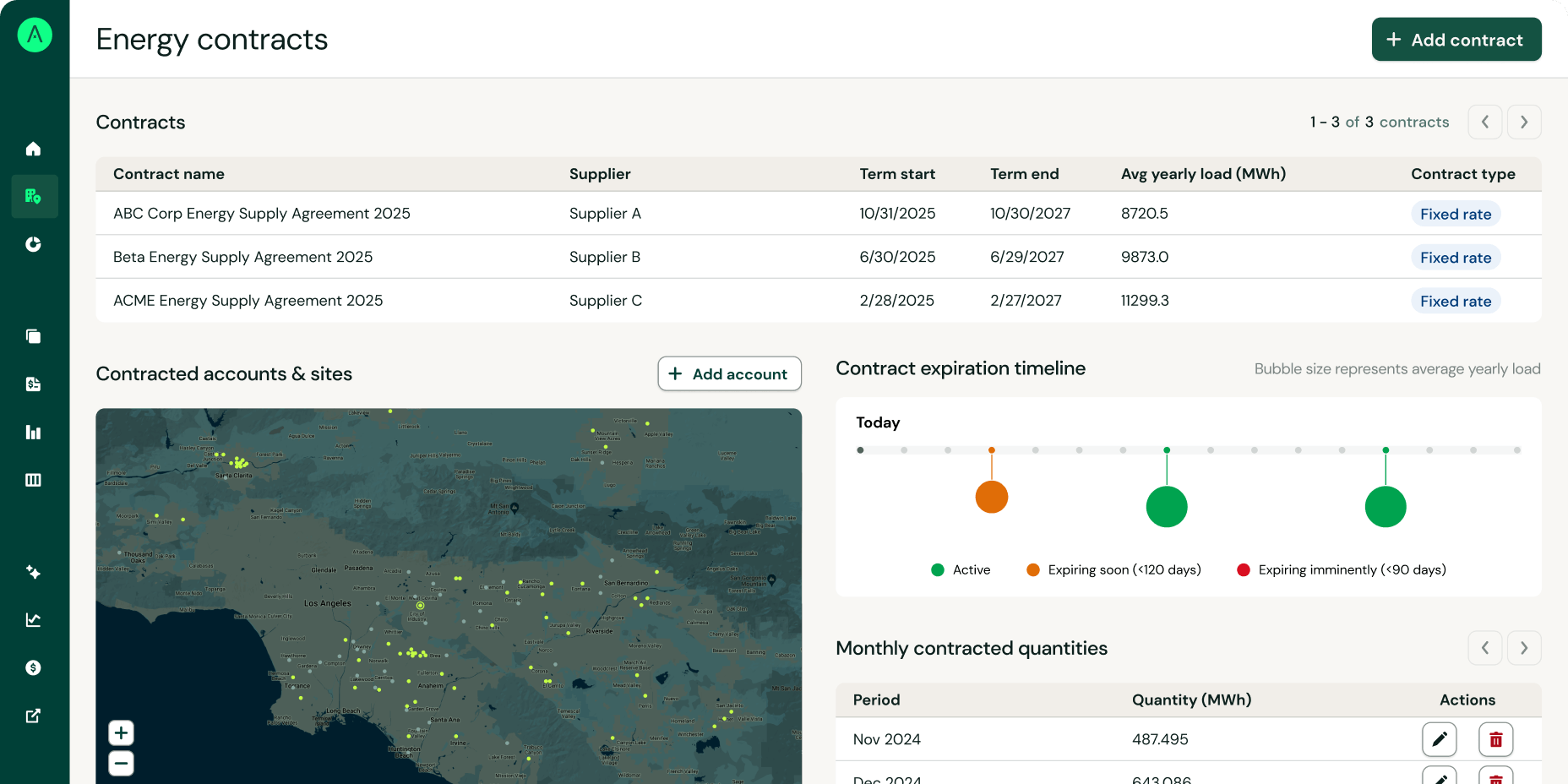The height and width of the screenshot is (784, 1568).
Task: Show next monthly contracted quantities page
Action: (x=1524, y=648)
